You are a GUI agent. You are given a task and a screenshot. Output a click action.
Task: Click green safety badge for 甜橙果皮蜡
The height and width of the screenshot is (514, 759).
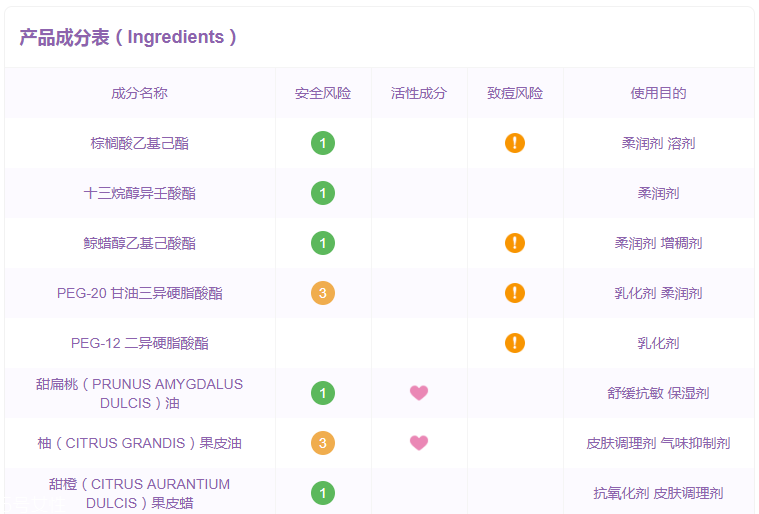pyautogui.click(x=322, y=493)
